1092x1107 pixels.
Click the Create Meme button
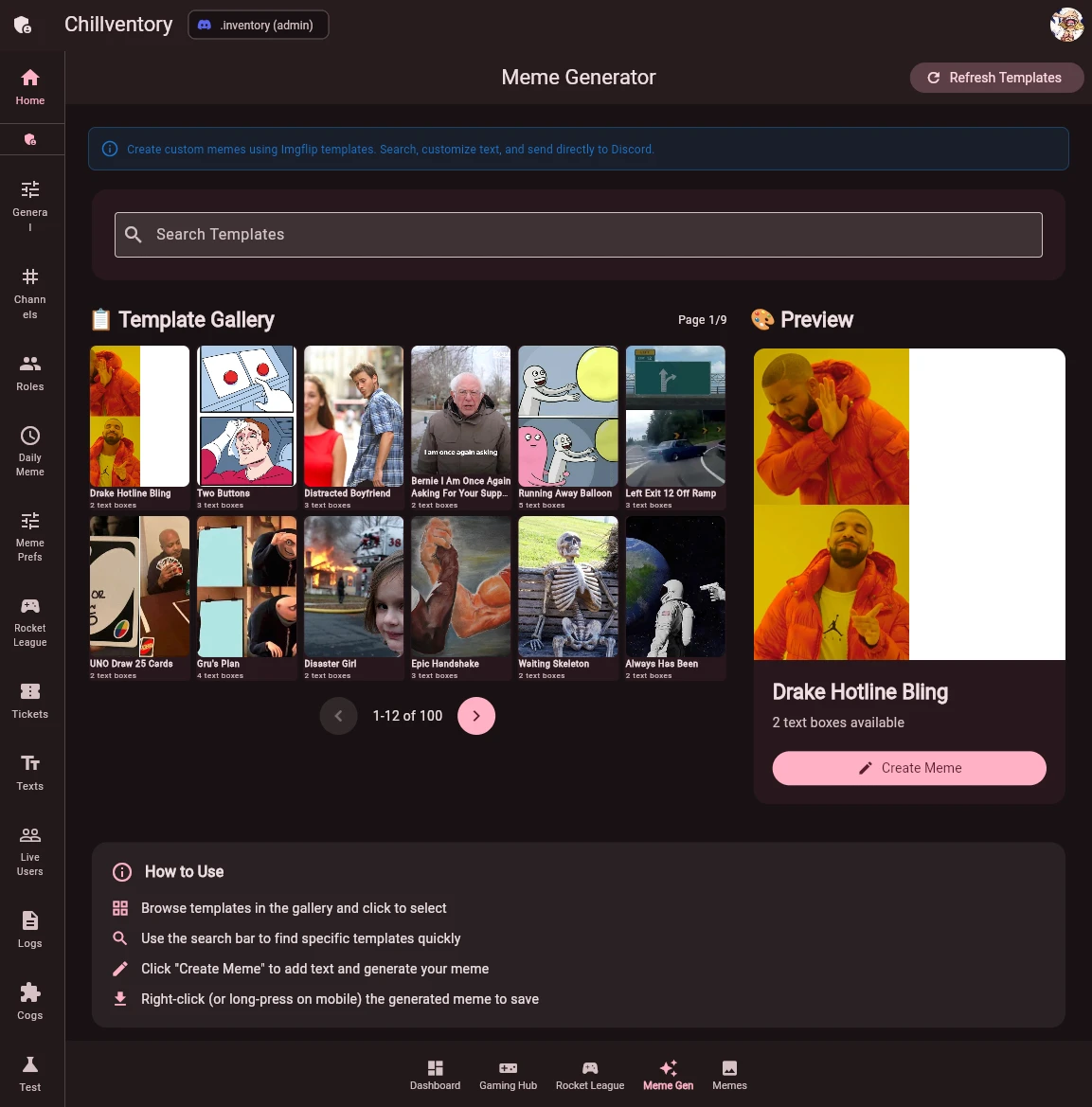[x=908, y=768]
